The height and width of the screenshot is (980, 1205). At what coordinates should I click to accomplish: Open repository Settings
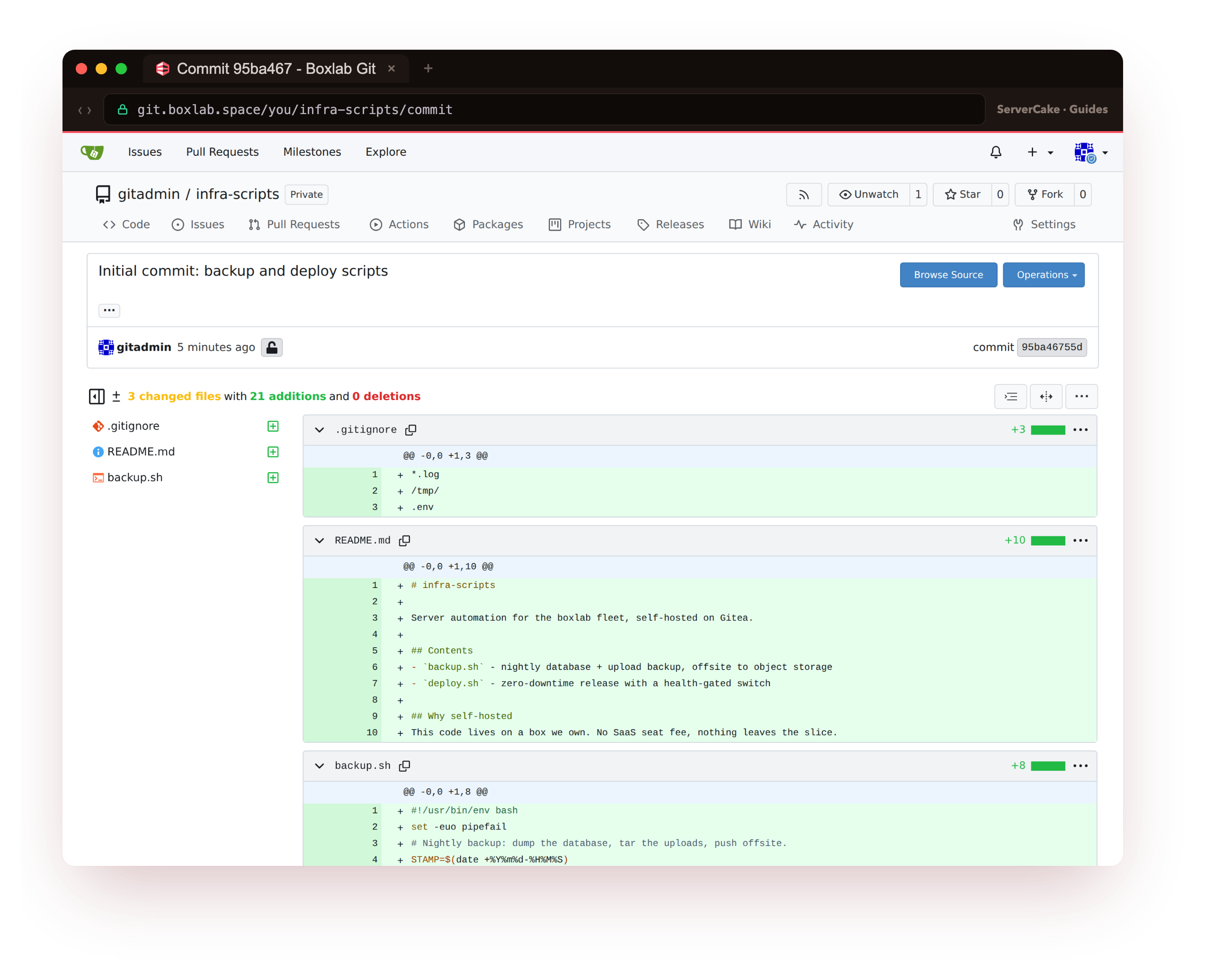[1044, 225]
